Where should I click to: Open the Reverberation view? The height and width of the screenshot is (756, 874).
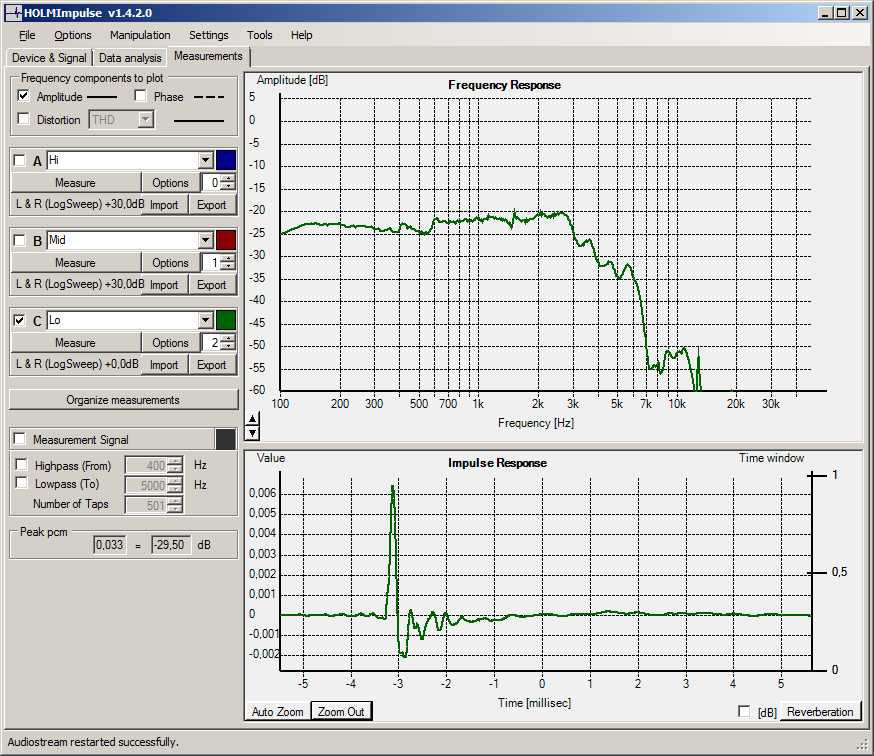[x=820, y=711]
